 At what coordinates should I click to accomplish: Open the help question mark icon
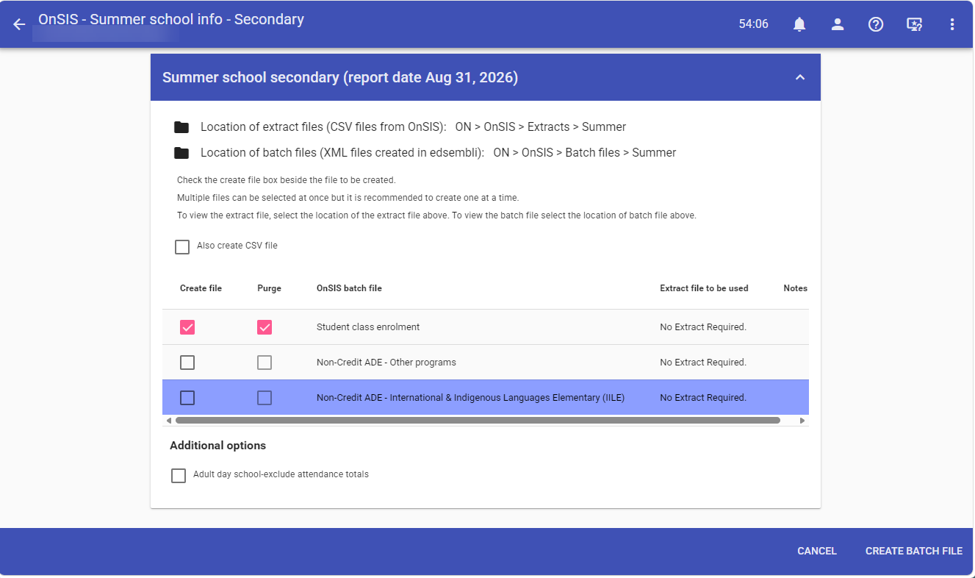coord(876,24)
